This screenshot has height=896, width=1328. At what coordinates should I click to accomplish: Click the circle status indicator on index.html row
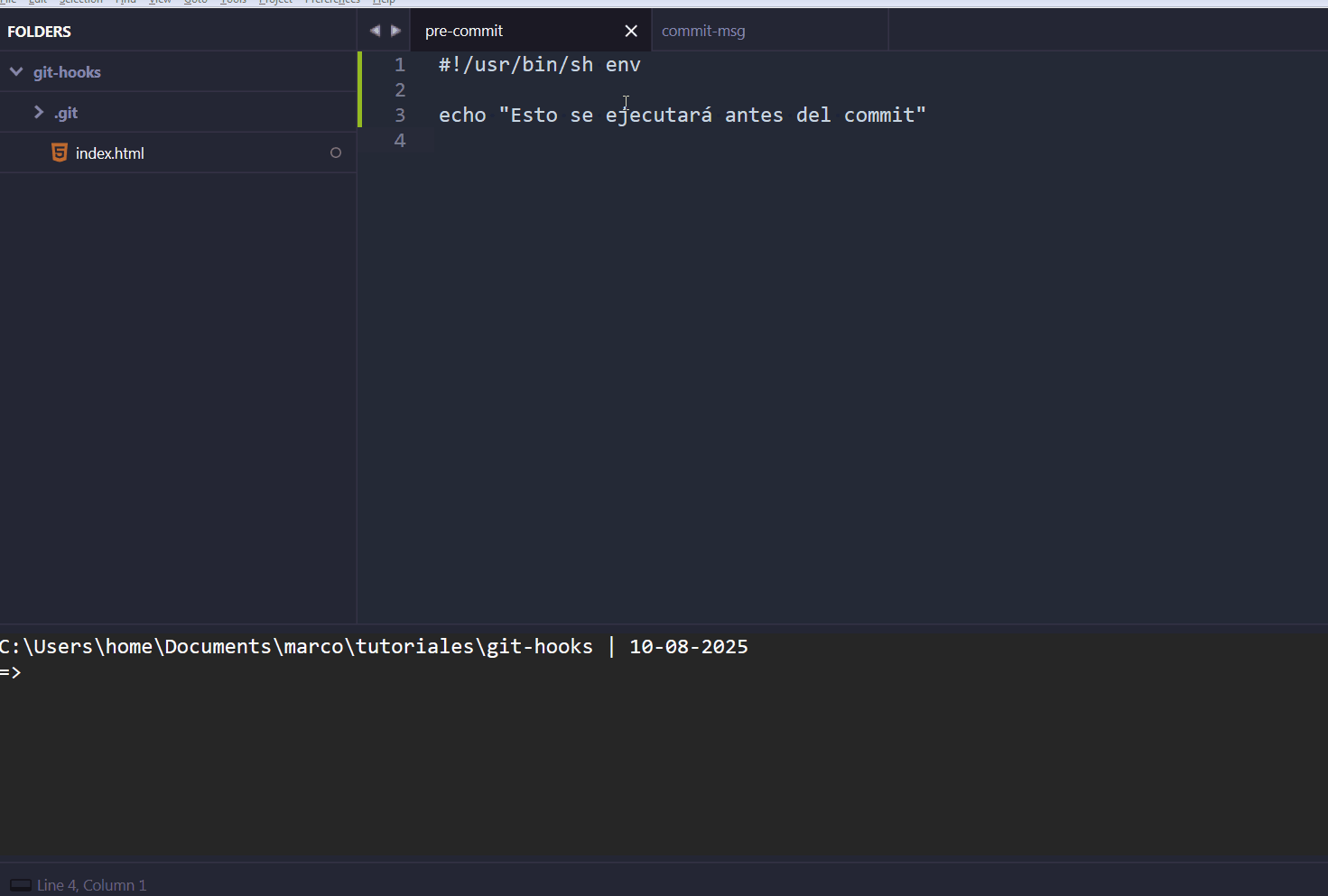point(336,152)
